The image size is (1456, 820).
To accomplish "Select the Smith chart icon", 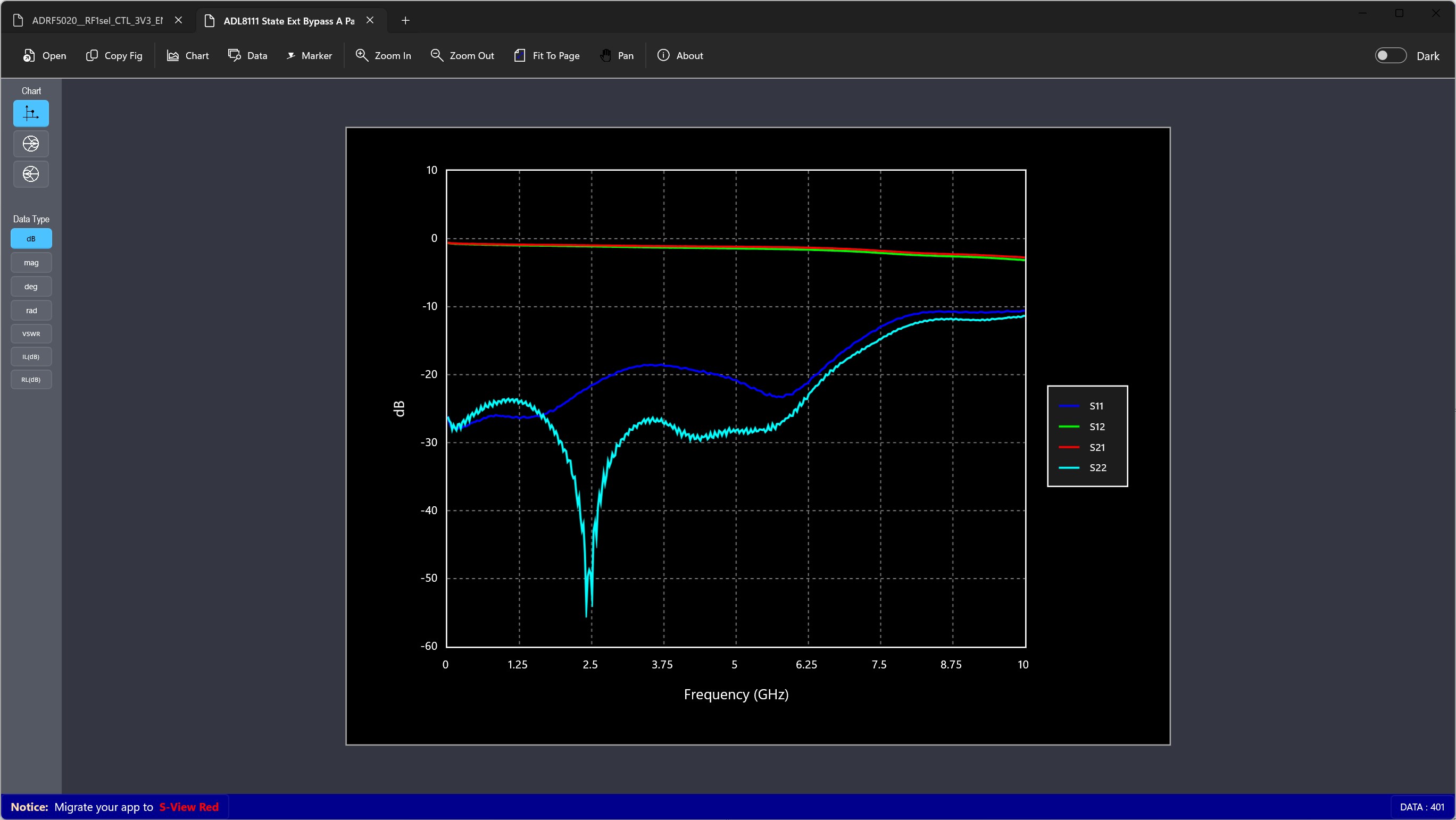I will (31, 144).
